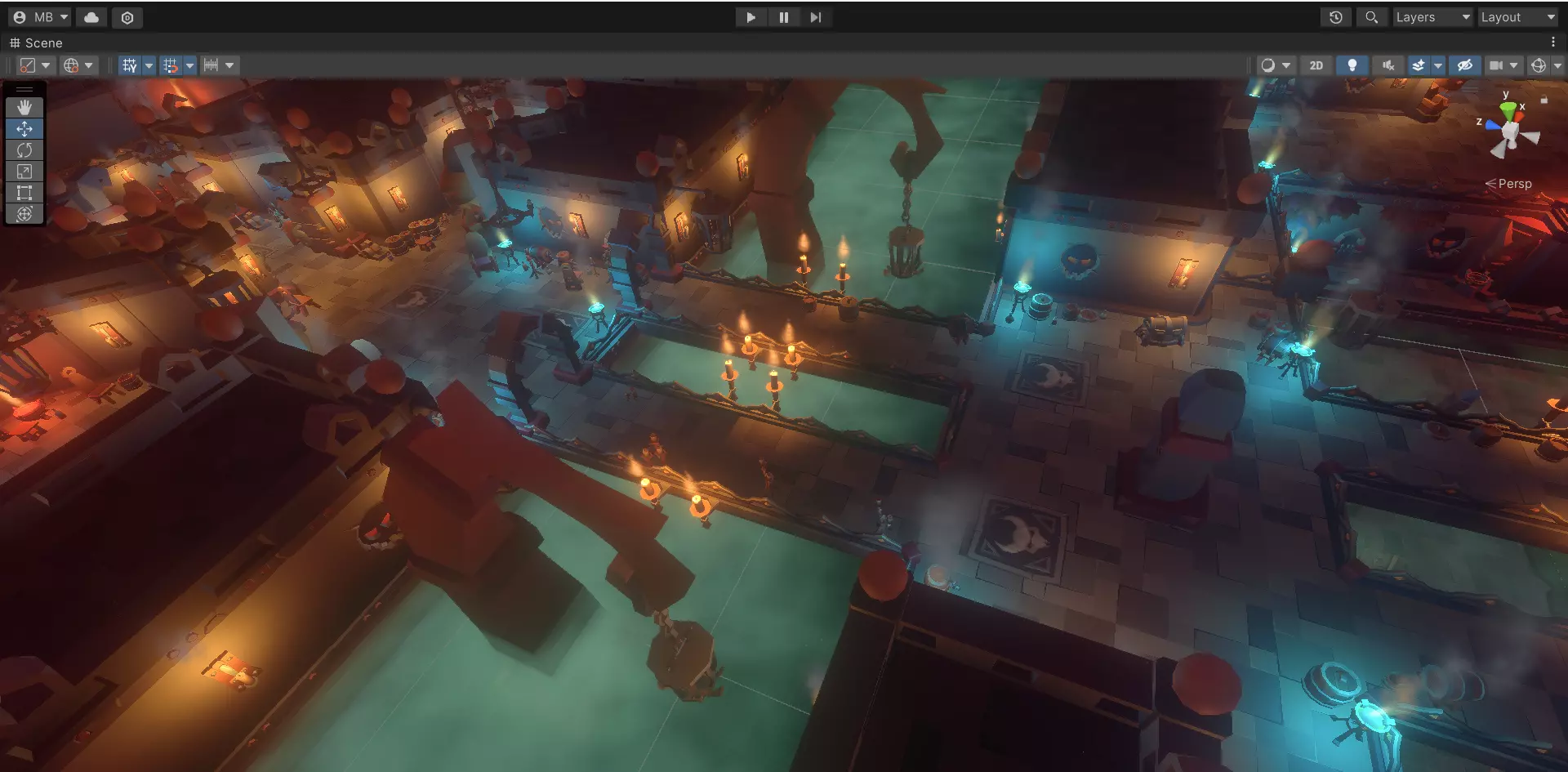Screen dimensions: 1568x772
Task: Toggle the gizmo rotation lock
Action: (x=1543, y=100)
